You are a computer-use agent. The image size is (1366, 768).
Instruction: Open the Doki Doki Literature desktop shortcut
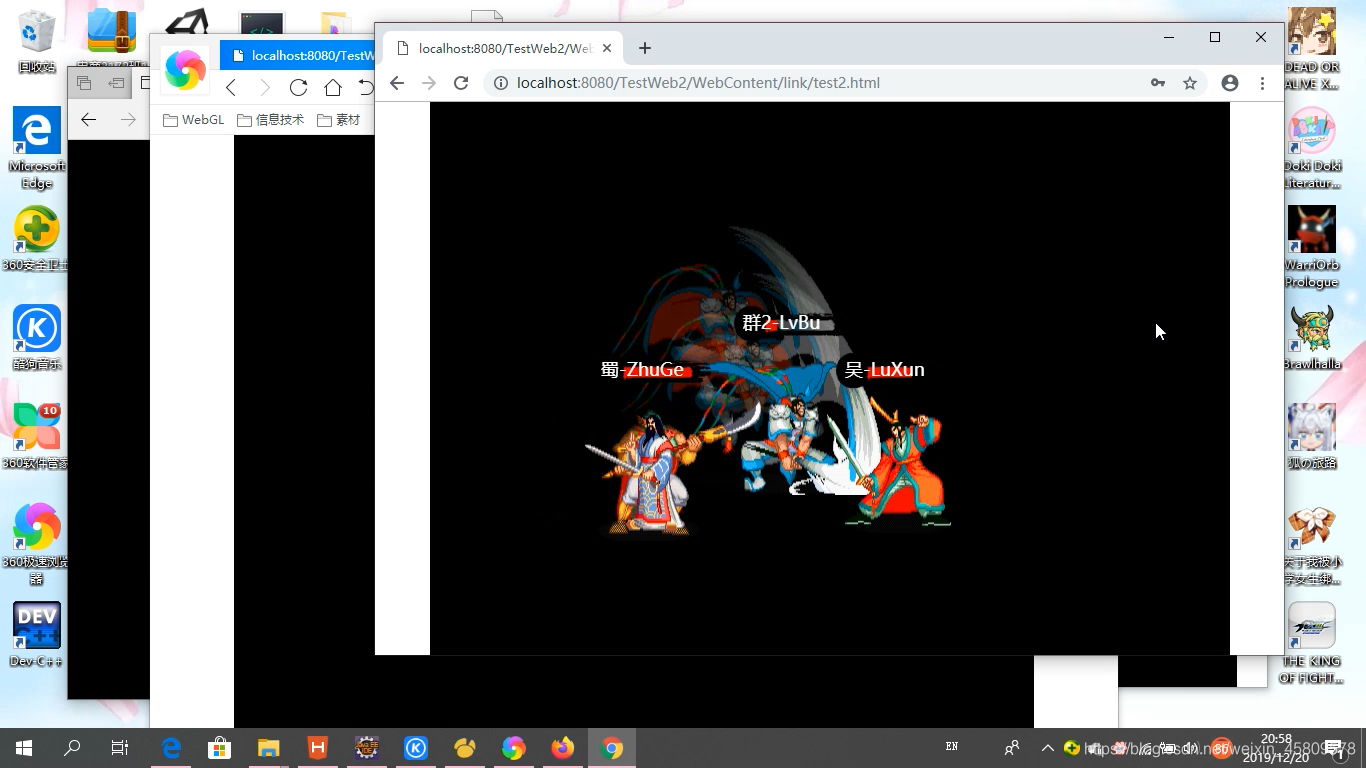[1312, 147]
